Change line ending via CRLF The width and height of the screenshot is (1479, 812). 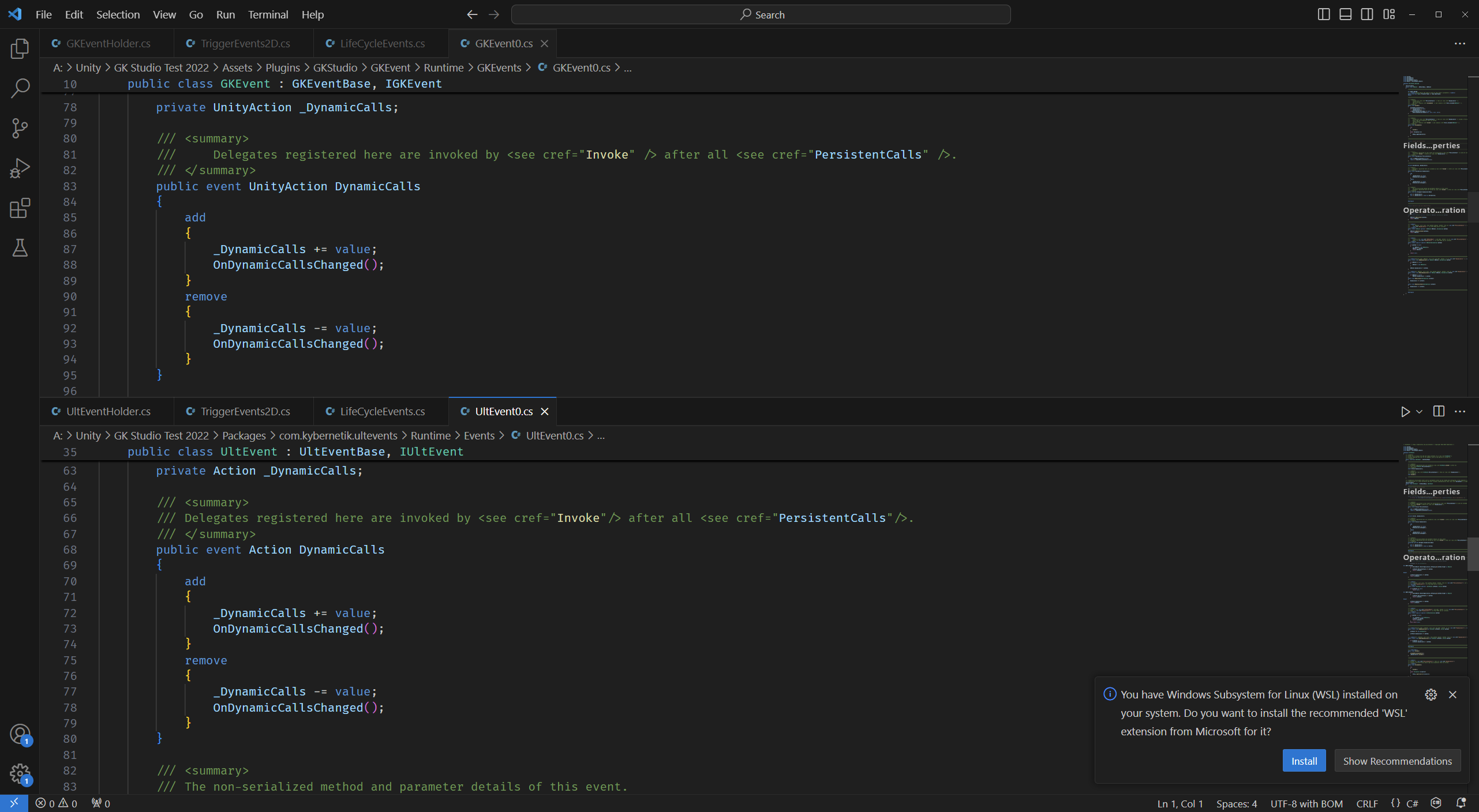[1367, 803]
